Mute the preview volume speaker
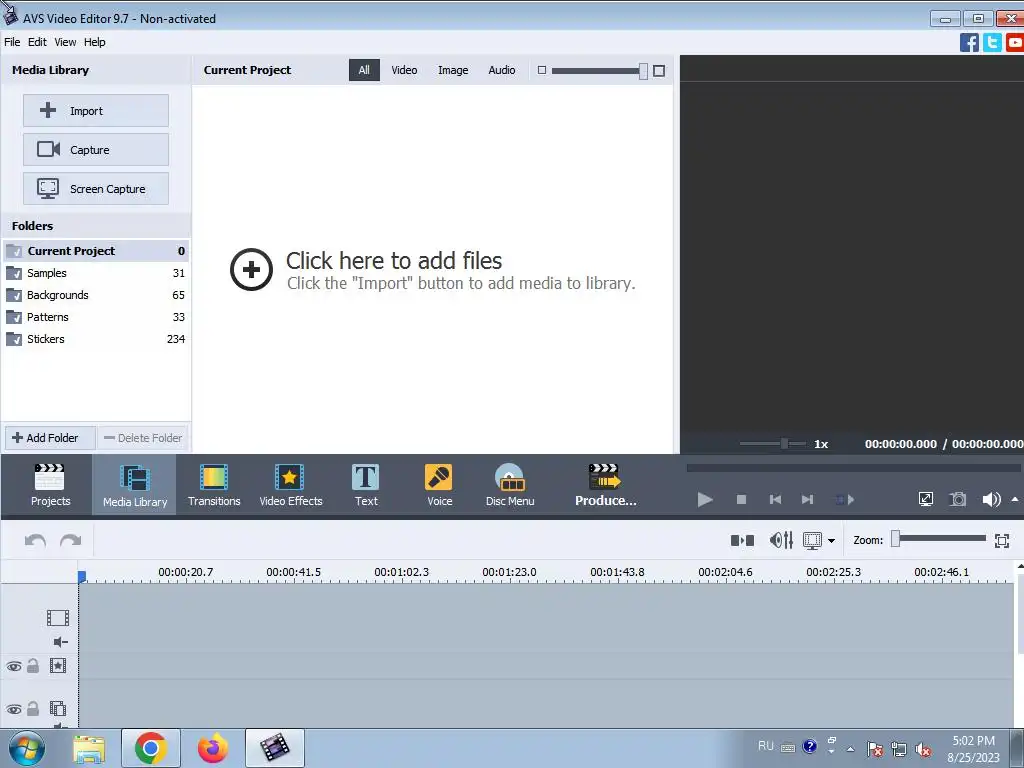1024x768 pixels. (991, 500)
